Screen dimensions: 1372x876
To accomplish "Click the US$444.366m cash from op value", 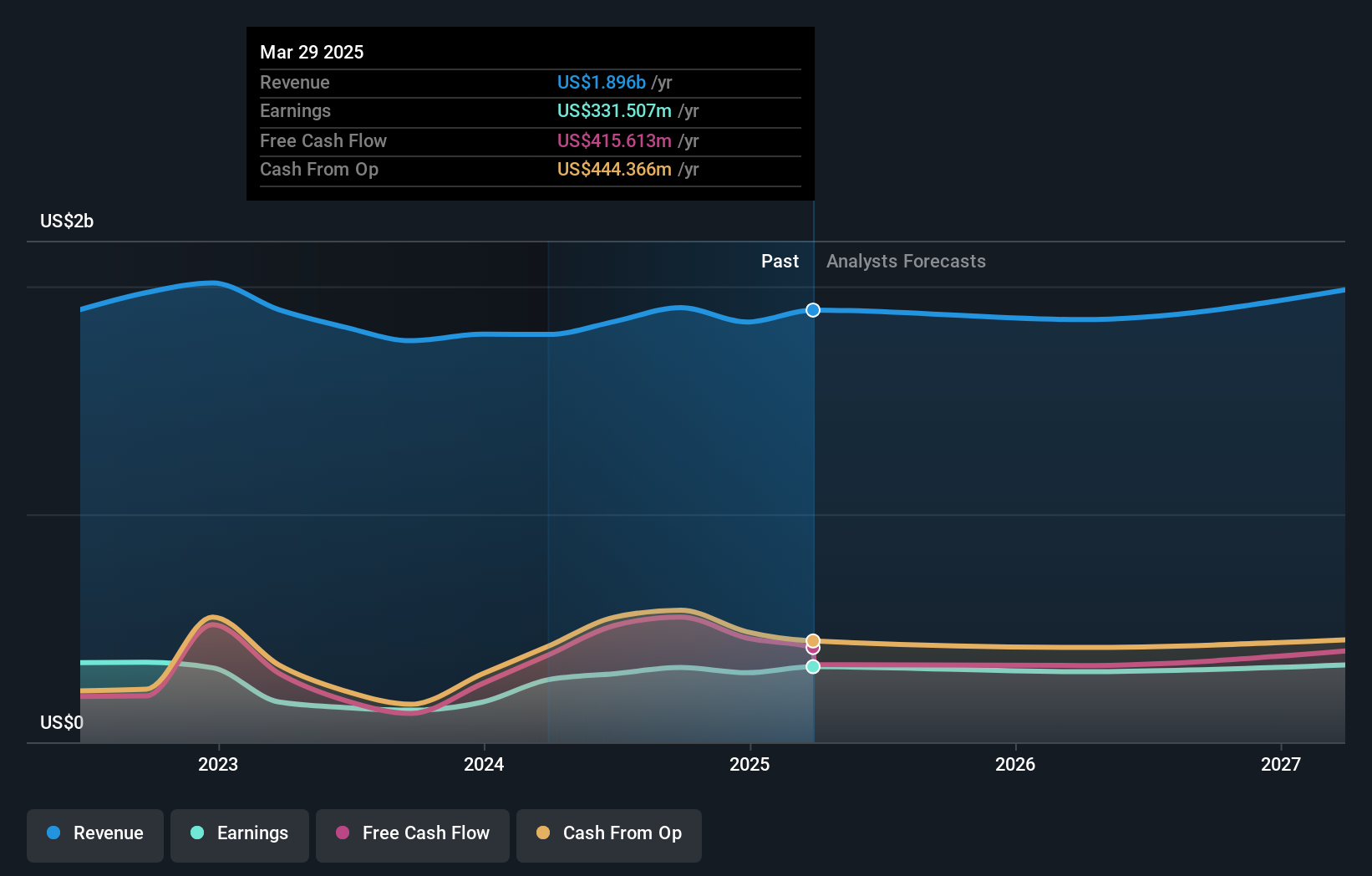I will point(614,170).
